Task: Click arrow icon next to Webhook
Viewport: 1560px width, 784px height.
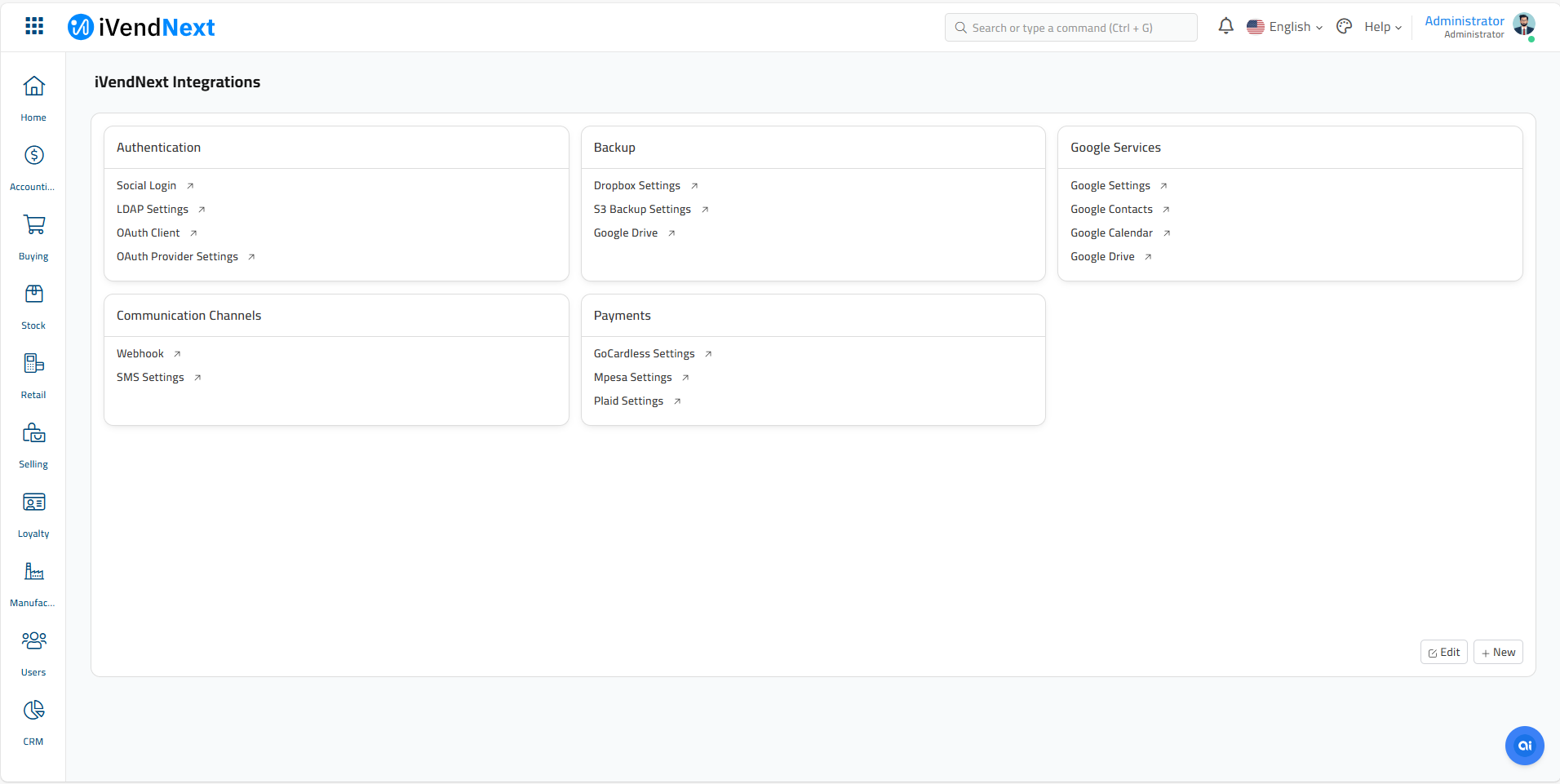Action: pyautogui.click(x=177, y=354)
